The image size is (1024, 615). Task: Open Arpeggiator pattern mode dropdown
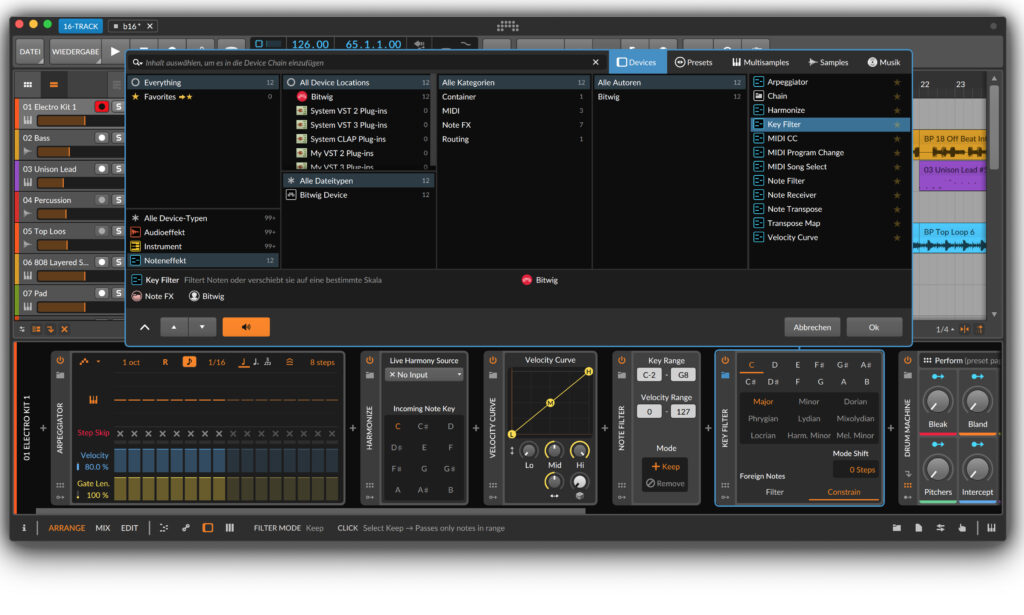[89, 362]
